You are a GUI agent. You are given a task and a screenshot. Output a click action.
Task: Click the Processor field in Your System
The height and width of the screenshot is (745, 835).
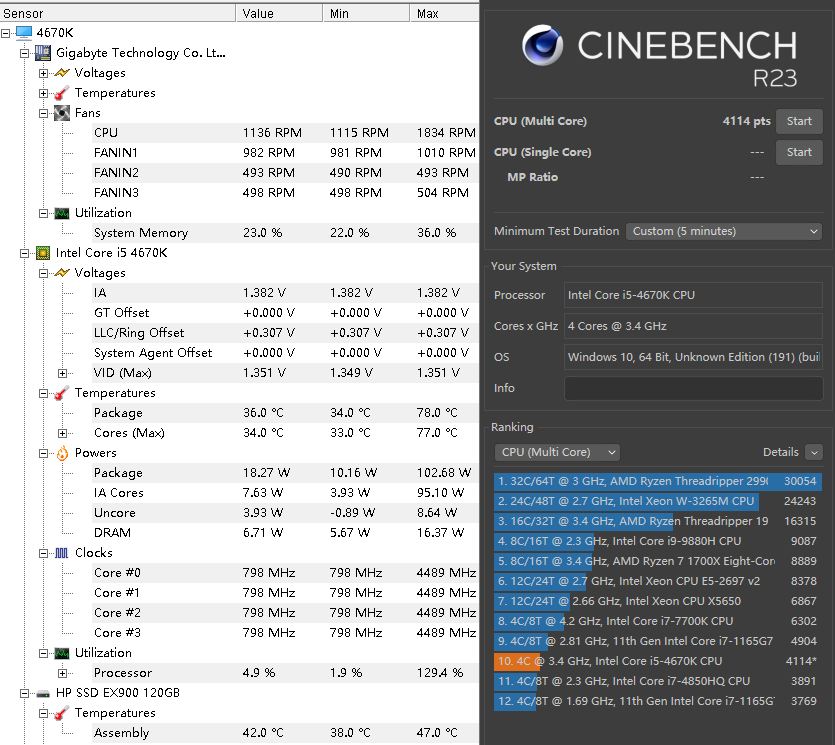point(693,295)
